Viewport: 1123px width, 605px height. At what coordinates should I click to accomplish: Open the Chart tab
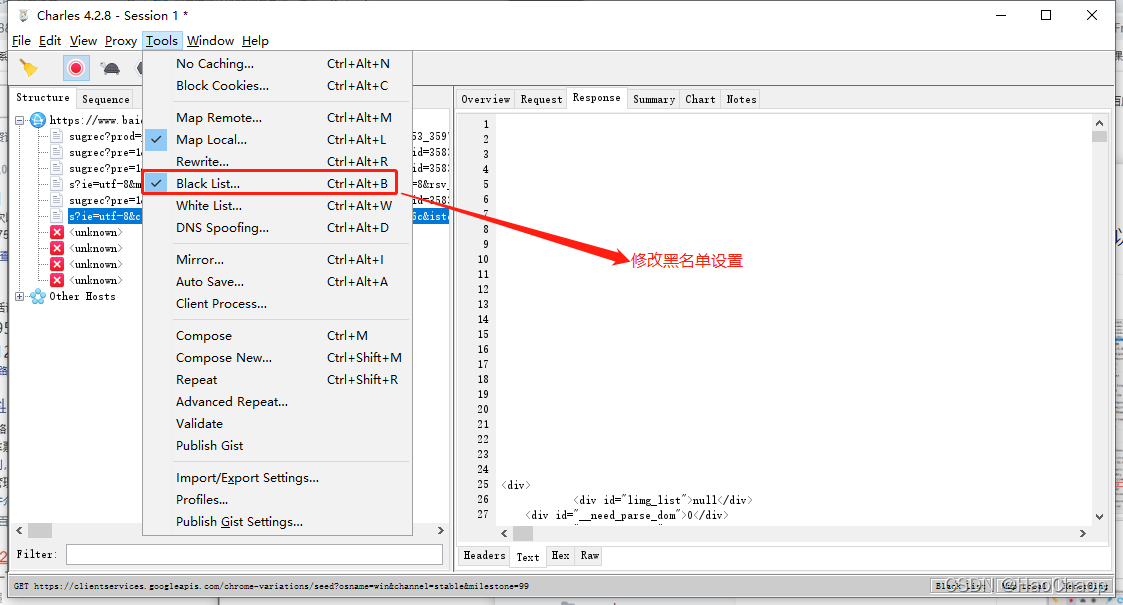[700, 100]
